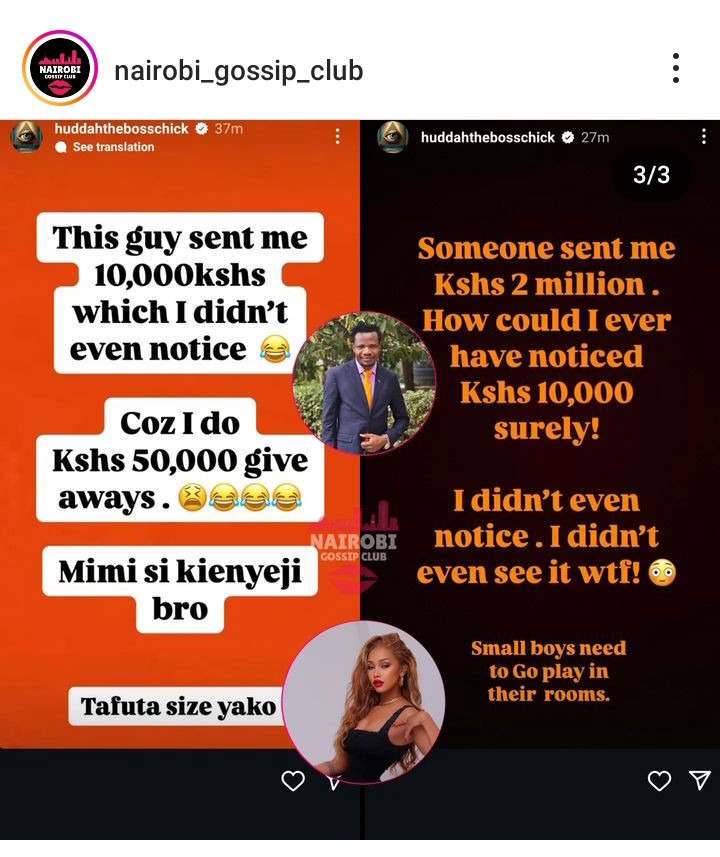Tap verified badge on right story
720x857 pixels.
coord(568,138)
